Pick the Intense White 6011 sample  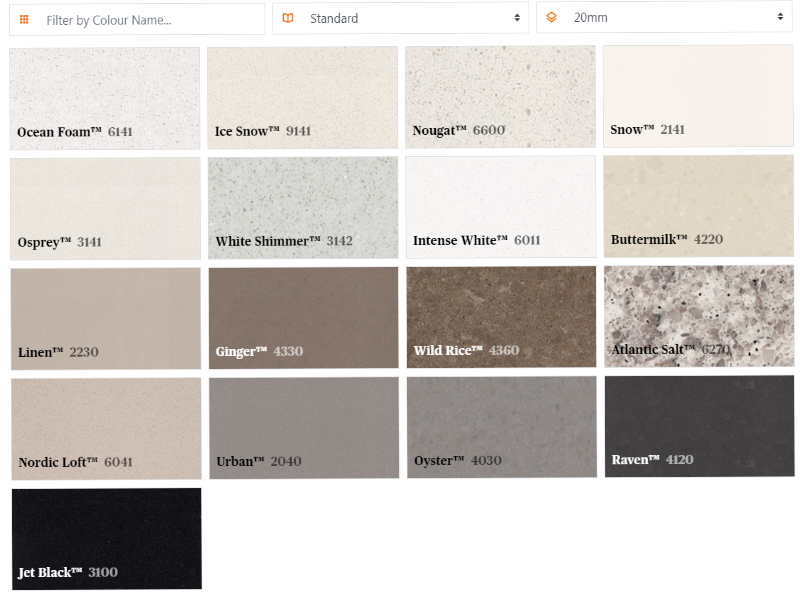pos(500,206)
